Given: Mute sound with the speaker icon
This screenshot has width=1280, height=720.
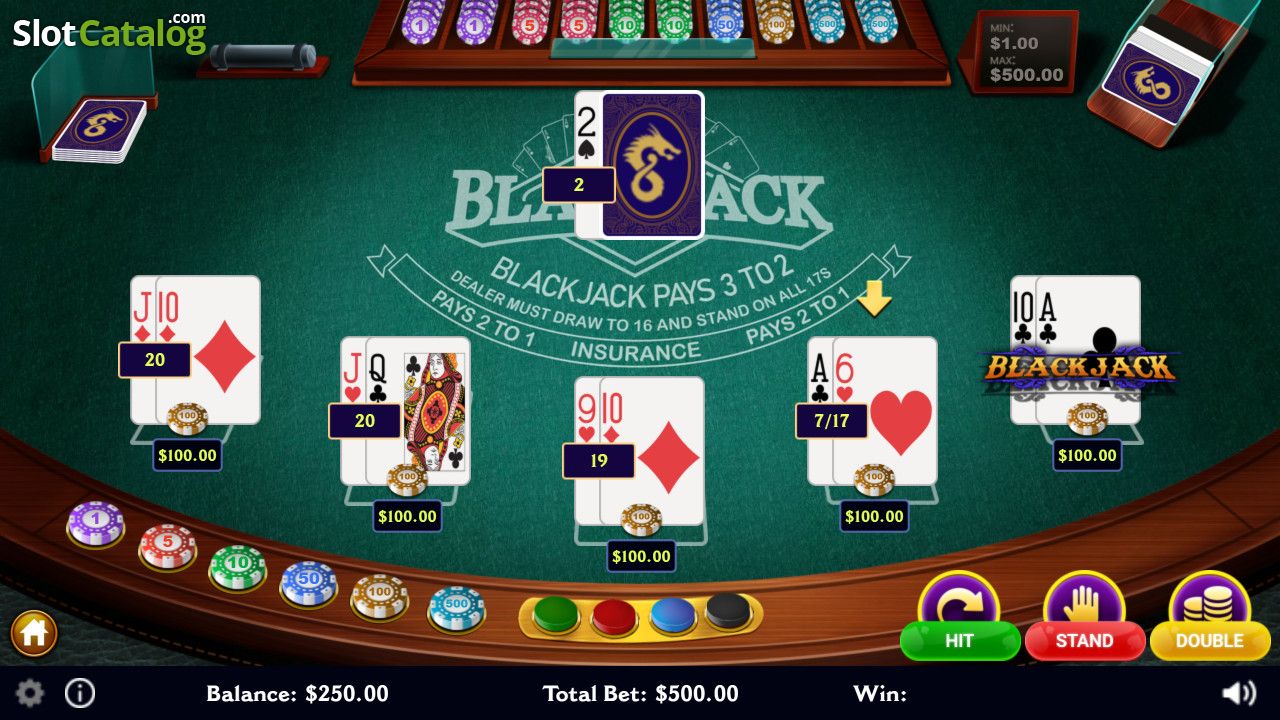Looking at the screenshot, I should pyautogui.click(x=1240, y=693).
